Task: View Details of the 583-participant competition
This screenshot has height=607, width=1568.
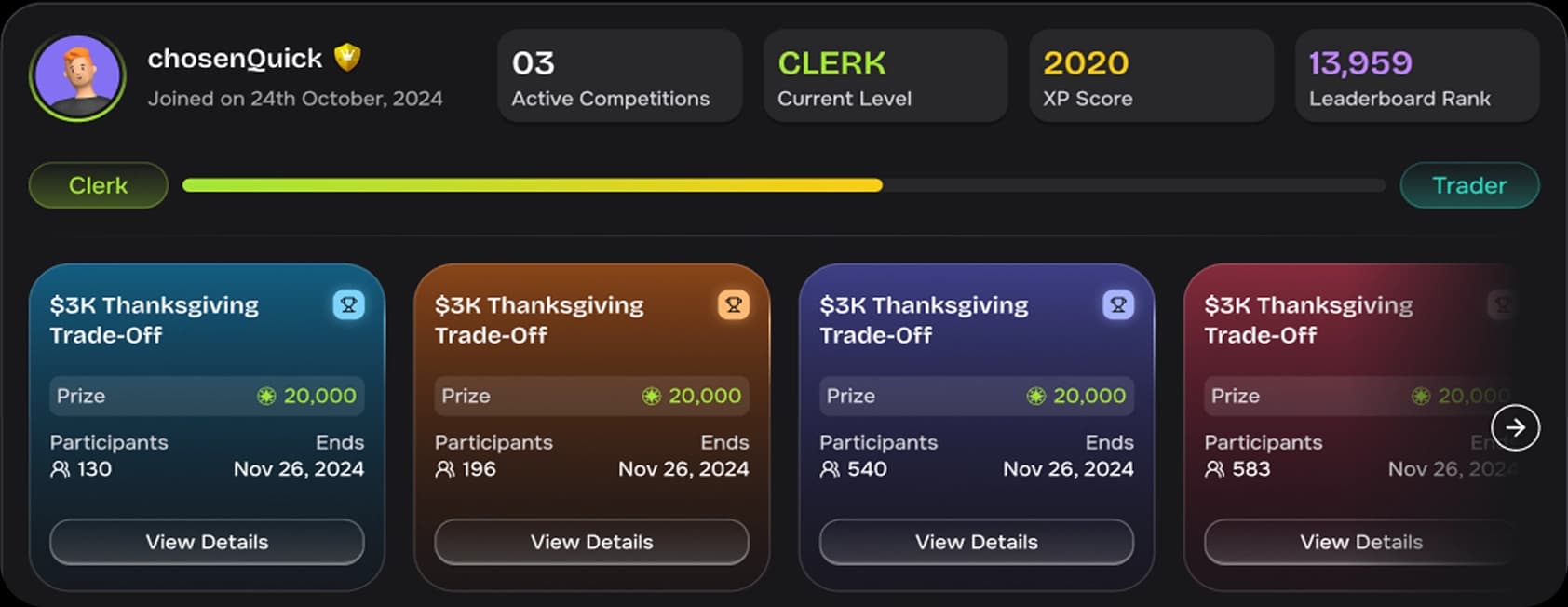Action: tap(1360, 542)
